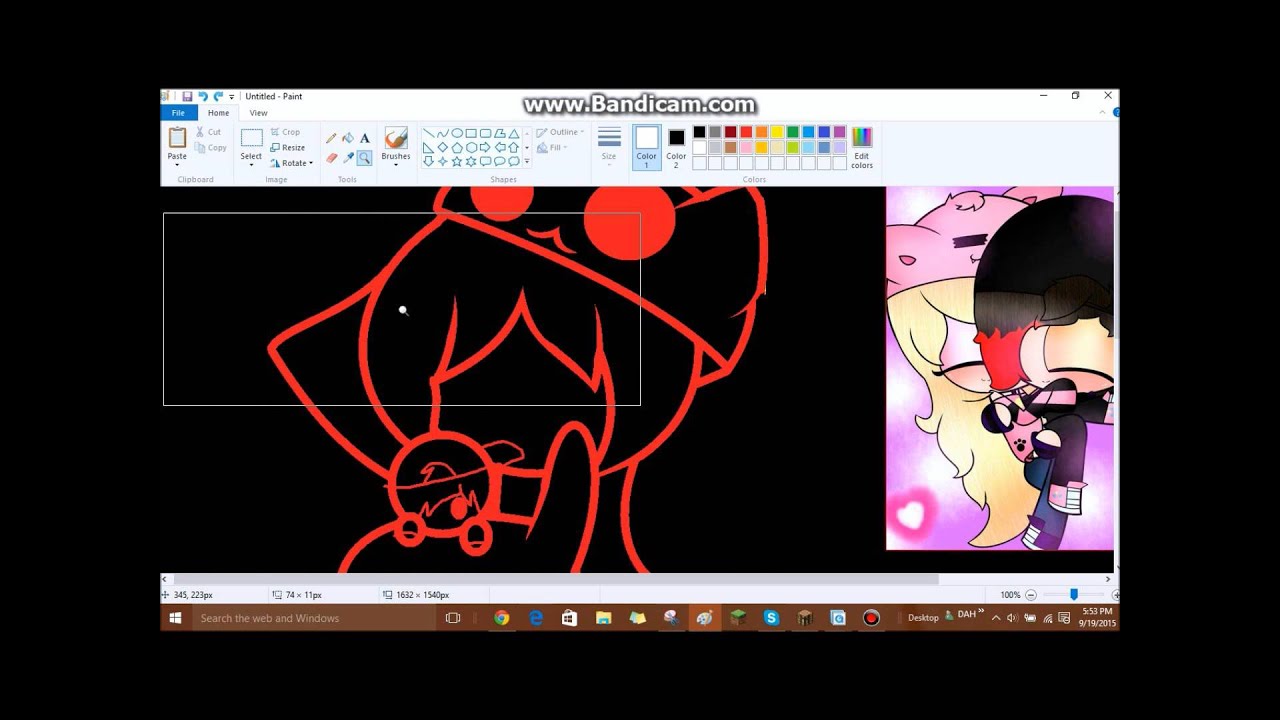Viewport: 1280px width, 720px height.
Task: Open Google Chrome from the taskbar
Action: click(502, 618)
